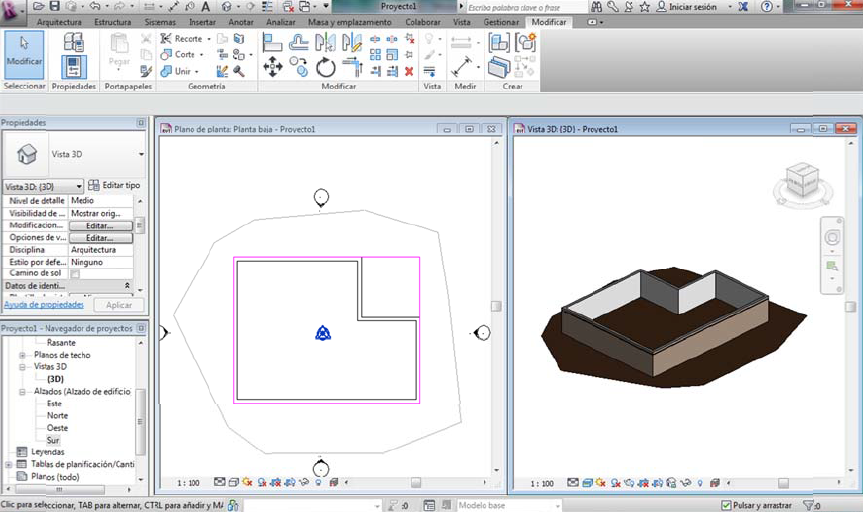Toggle shadows in plan view control bar
Viewport: 863px width, 512px height.
tap(262, 482)
